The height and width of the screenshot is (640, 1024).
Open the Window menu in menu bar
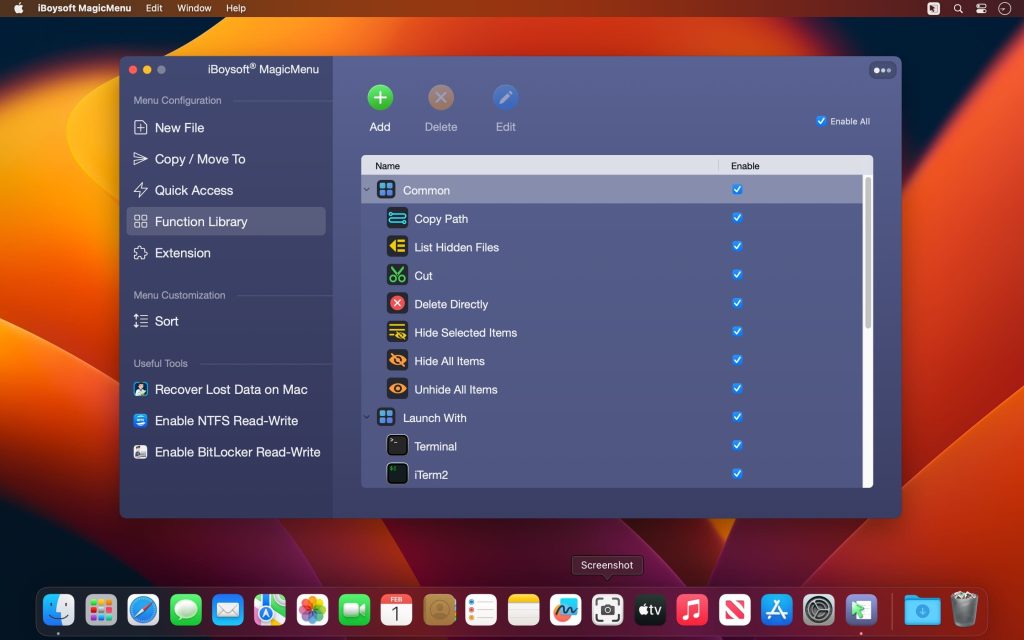[194, 8]
